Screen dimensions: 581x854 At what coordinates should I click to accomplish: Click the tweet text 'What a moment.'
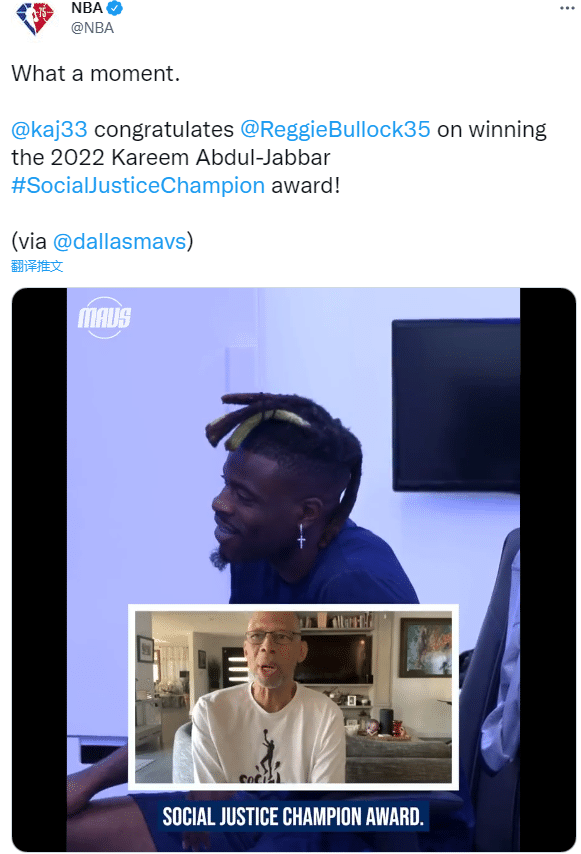[95, 74]
